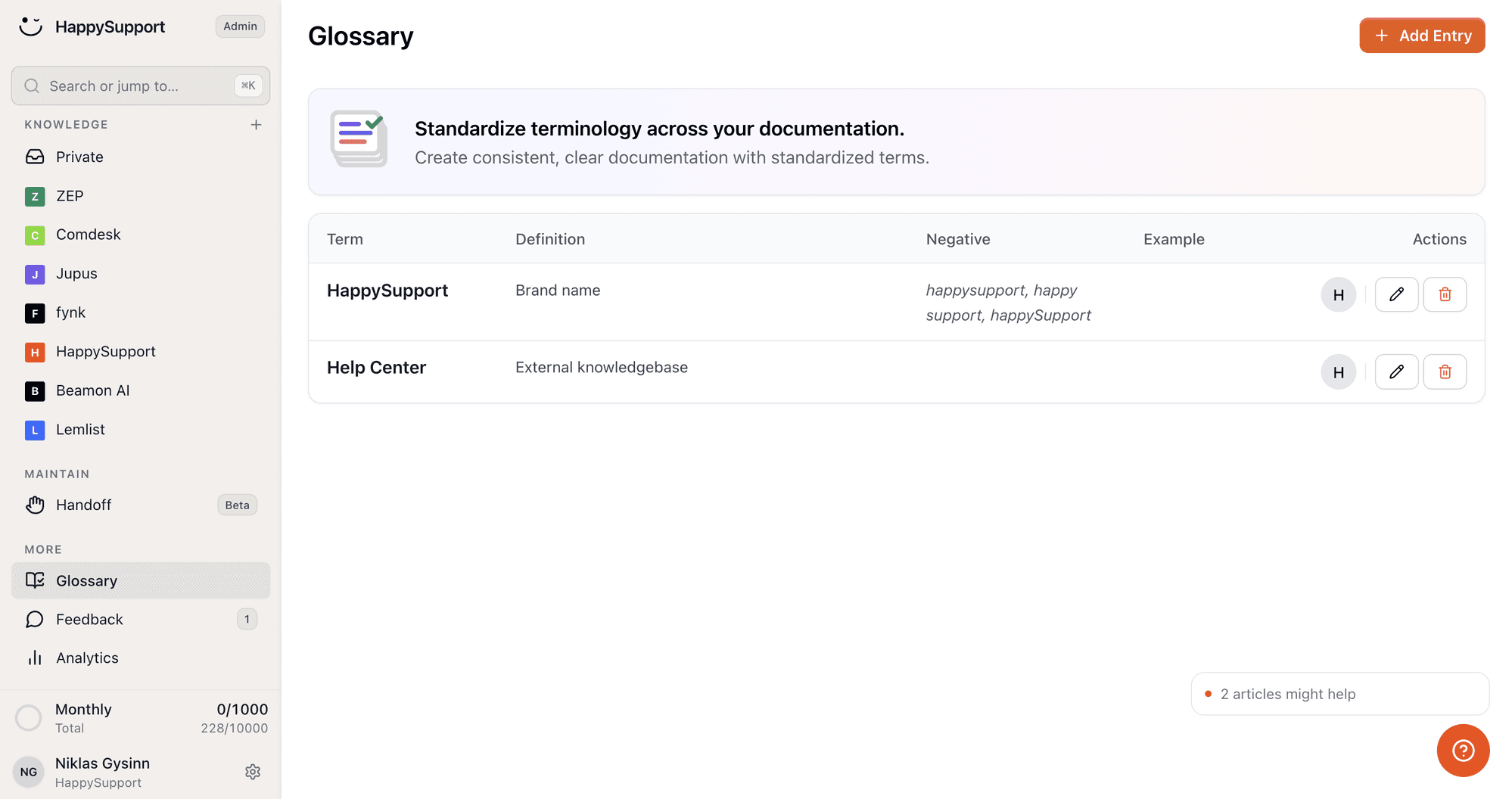Viewport: 1512px width, 799px height.
Task: Click the Handoff hand icon
Action: pos(35,505)
